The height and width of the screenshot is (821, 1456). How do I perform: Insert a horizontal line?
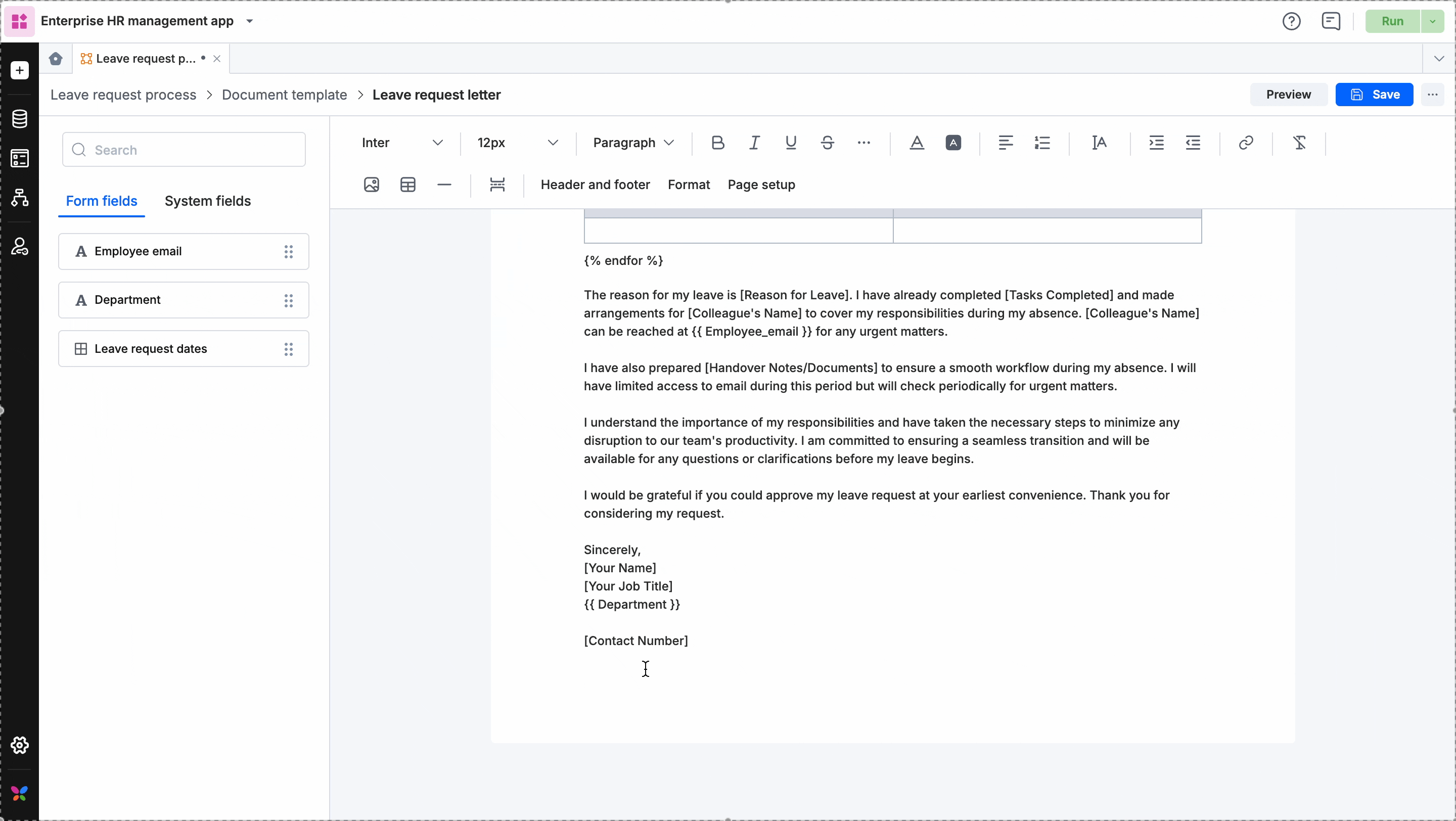pyautogui.click(x=444, y=185)
